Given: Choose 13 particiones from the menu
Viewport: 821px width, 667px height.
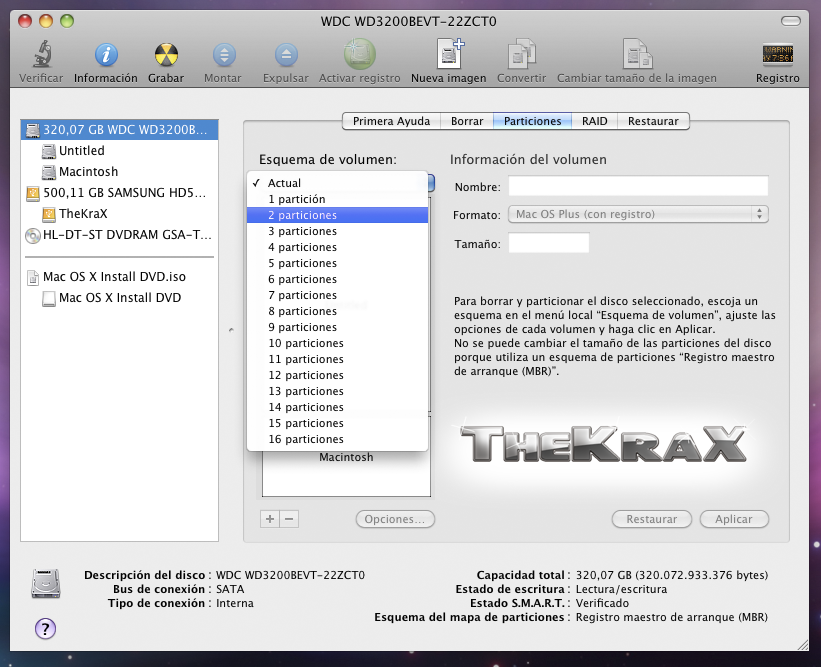Looking at the screenshot, I should pyautogui.click(x=337, y=391).
